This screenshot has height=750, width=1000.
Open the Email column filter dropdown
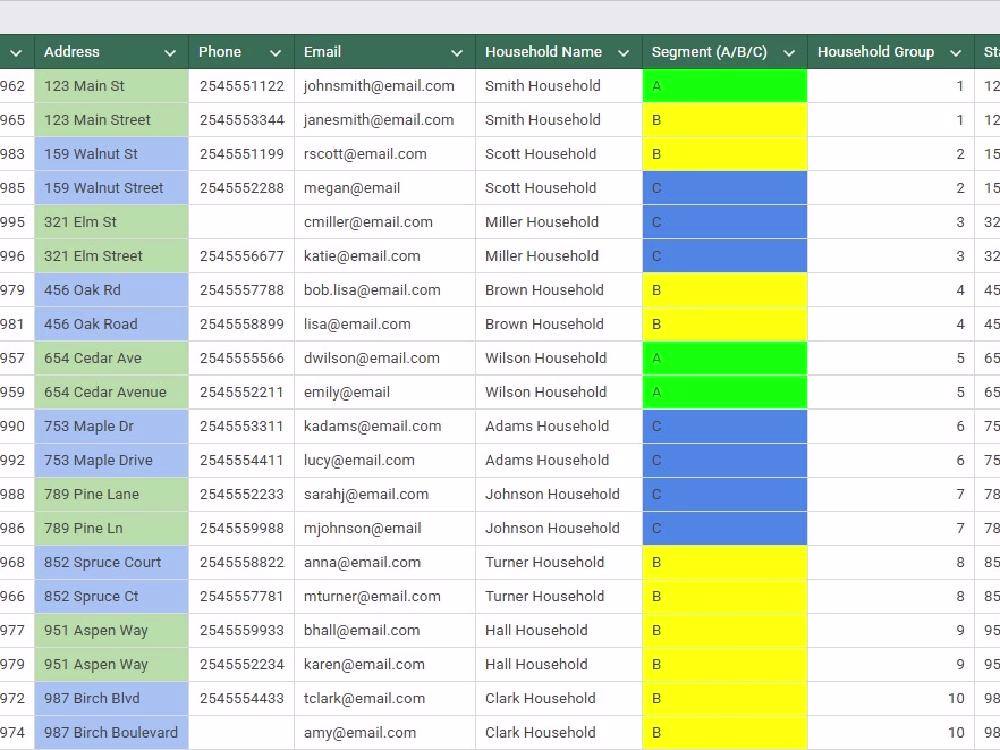pyautogui.click(x=457, y=53)
